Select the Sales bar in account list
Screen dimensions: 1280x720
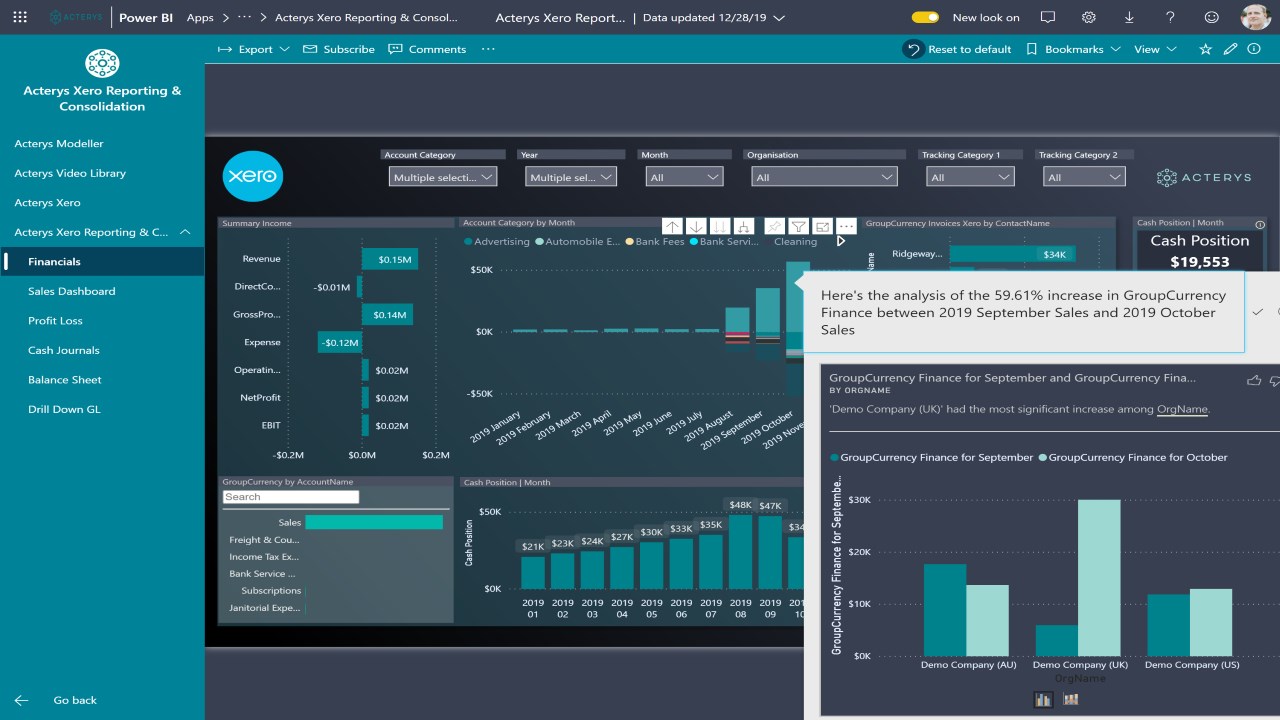(374, 522)
